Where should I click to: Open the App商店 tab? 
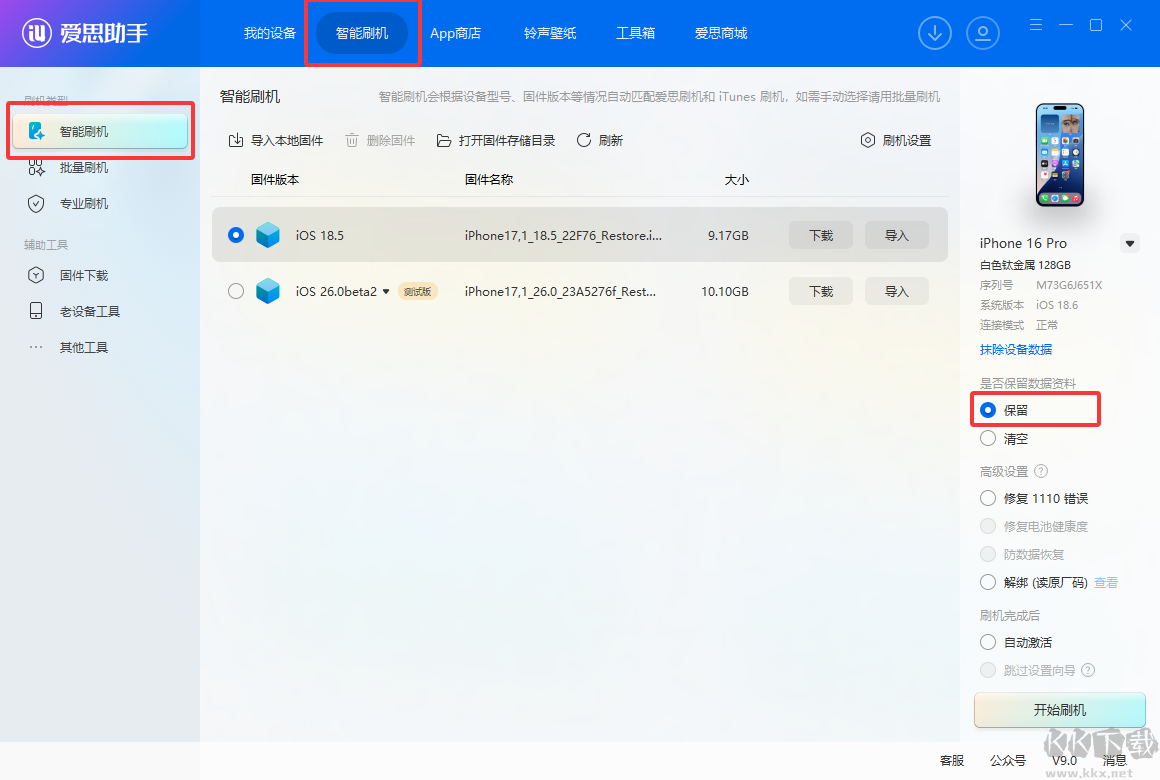456,33
